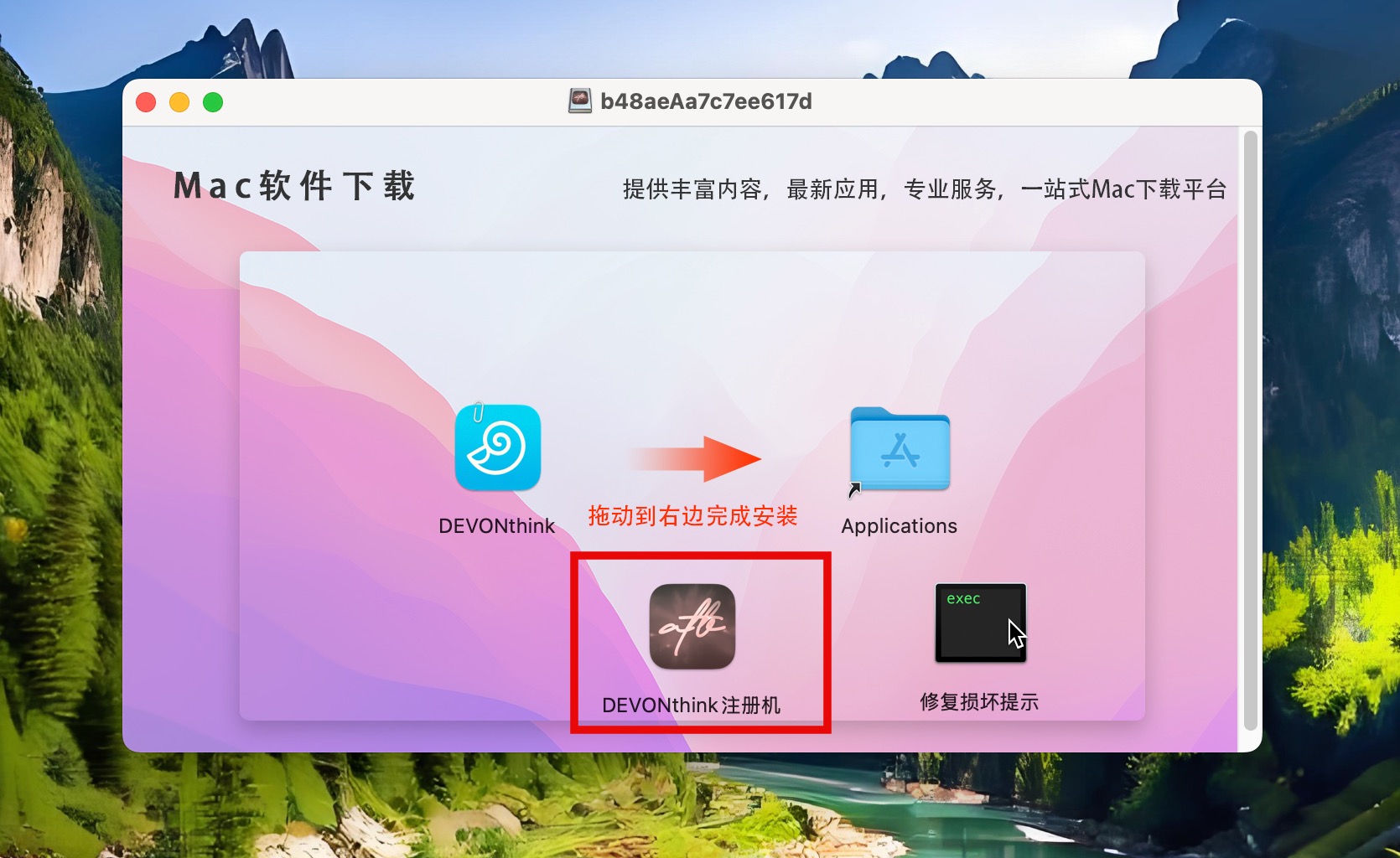This screenshot has width=1400, height=858.
Task: Click the Applications folder shortcut icon
Action: click(900, 450)
